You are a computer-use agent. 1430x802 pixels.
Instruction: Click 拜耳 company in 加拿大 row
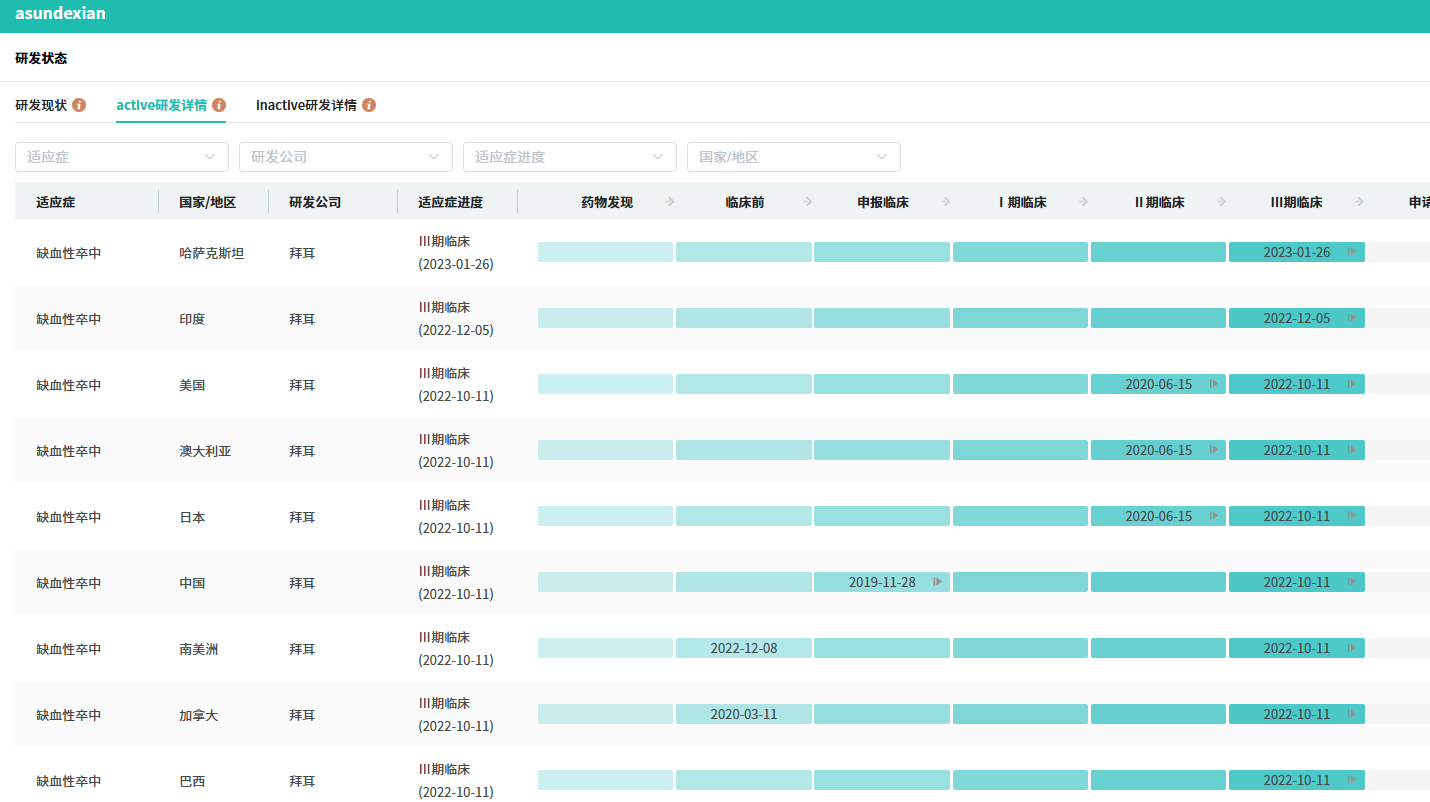tap(302, 715)
